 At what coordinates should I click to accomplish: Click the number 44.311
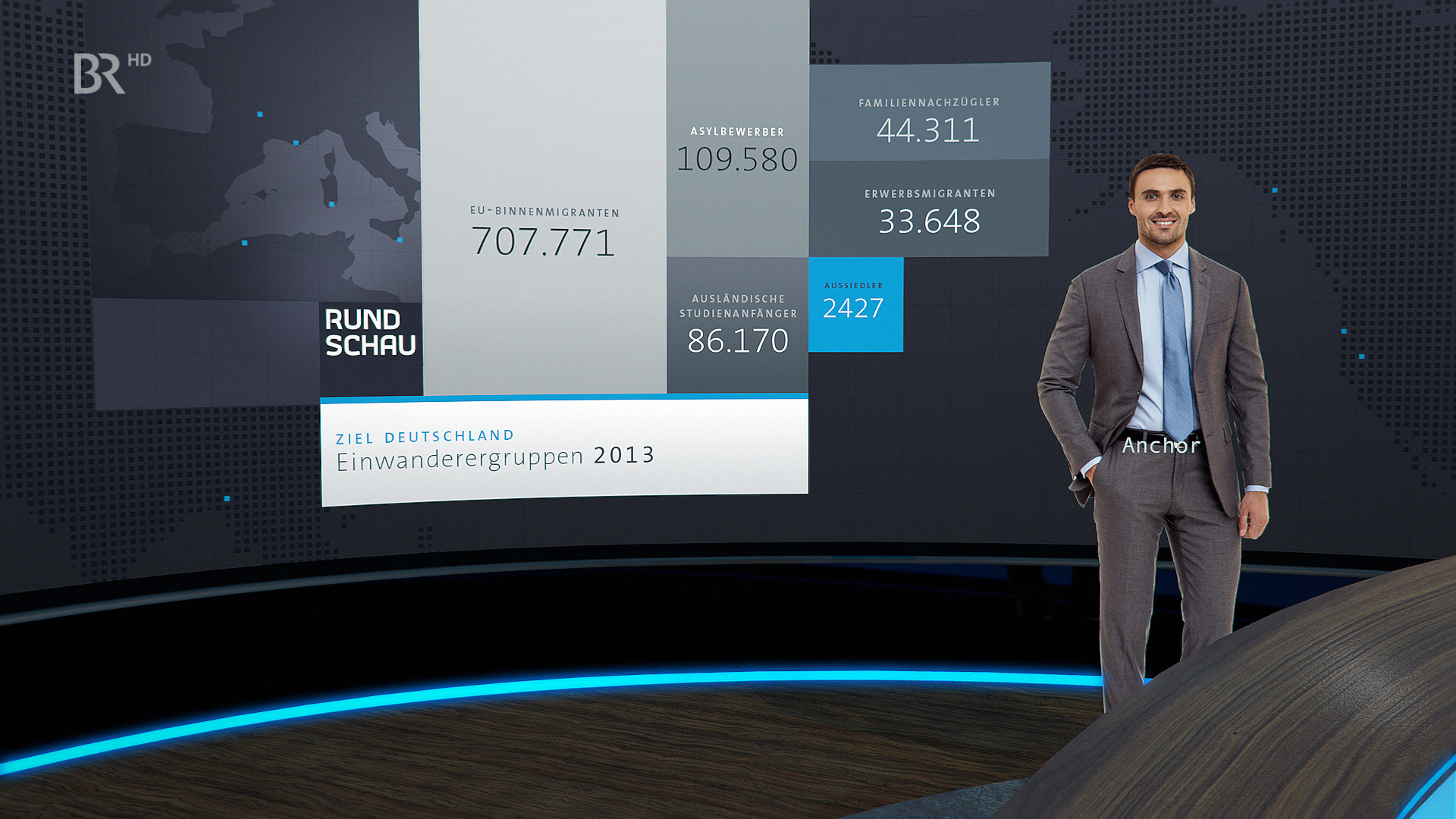[928, 130]
